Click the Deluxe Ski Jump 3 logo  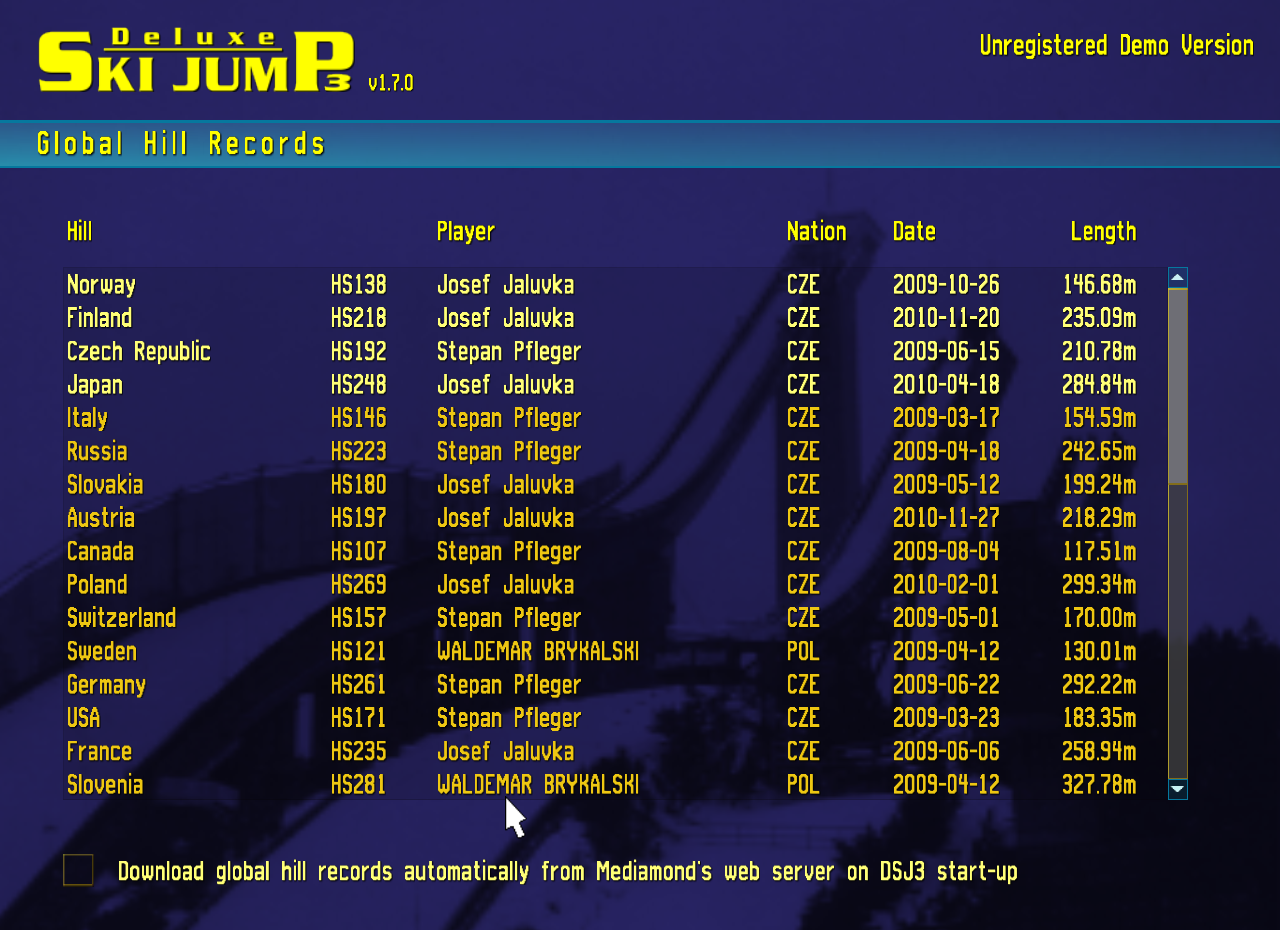tap(196, 62)
